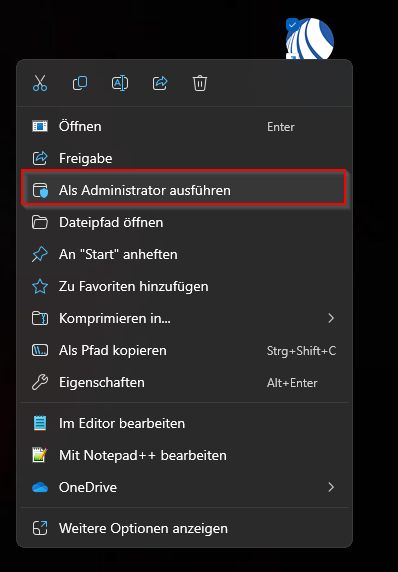Toggle the selection checkbox on the desktop icon
The width and height of the screenshot is (398, 572).
292,24
